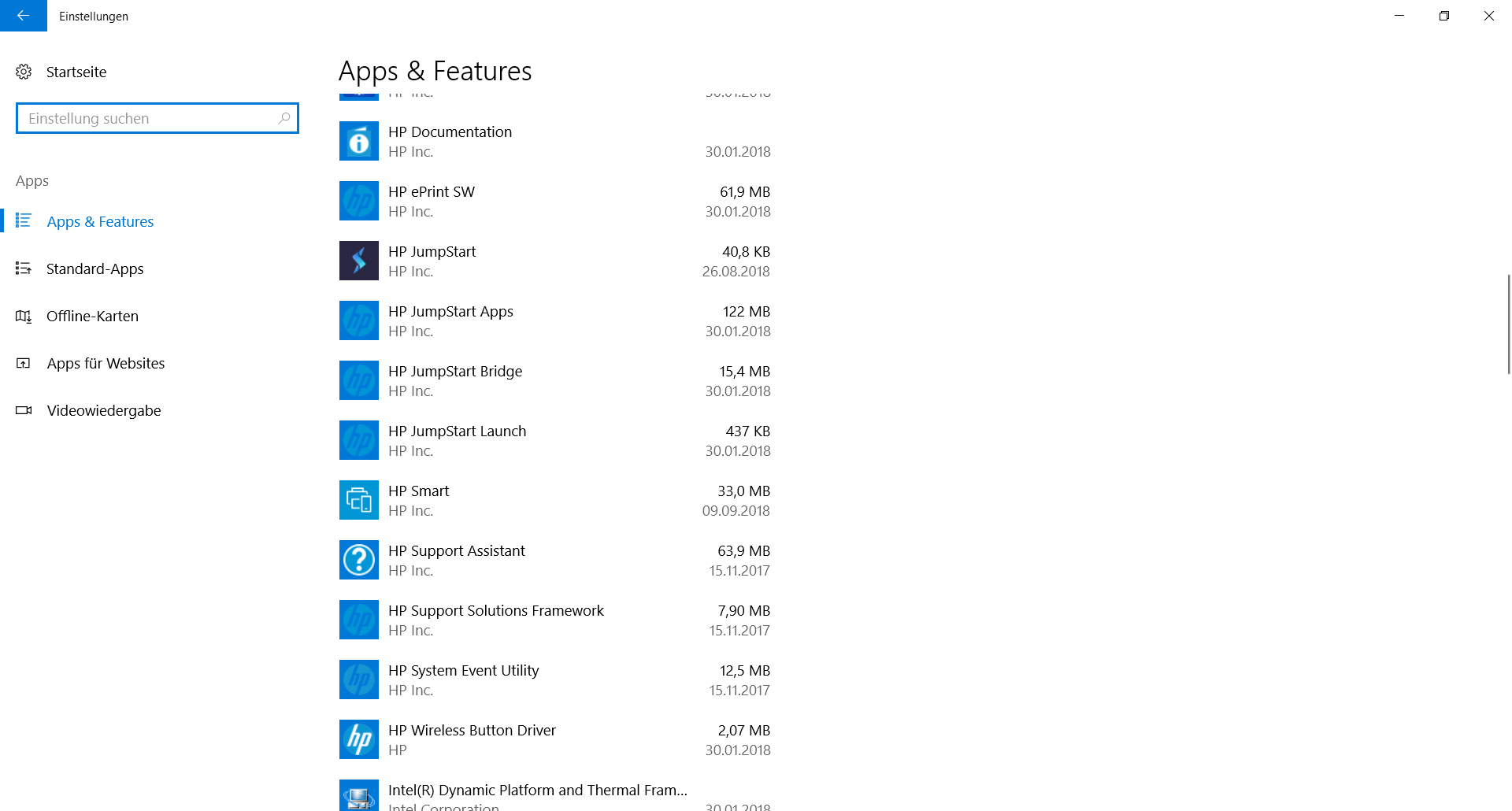The width and height of the screenshot is (1512, 811).
Task: Select HP Support Solutions Framework entry name
Action: (x=496, y=610)
